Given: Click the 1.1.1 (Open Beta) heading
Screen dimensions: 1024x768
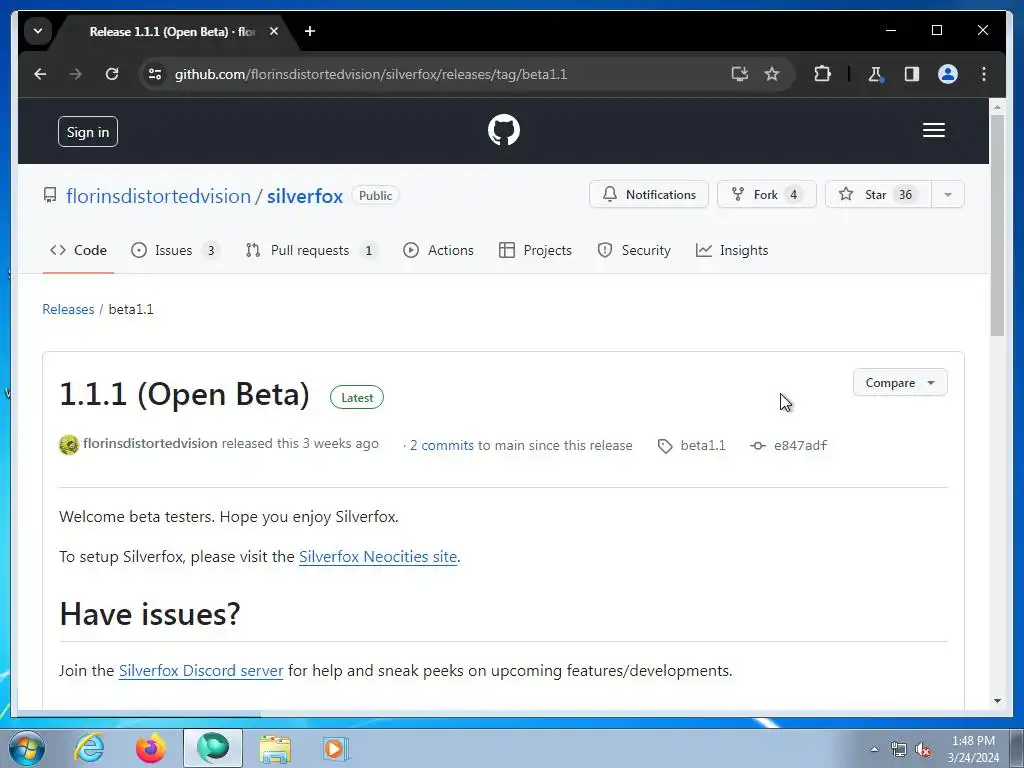Looking at the screenshot, I should [x=184, y=394].
